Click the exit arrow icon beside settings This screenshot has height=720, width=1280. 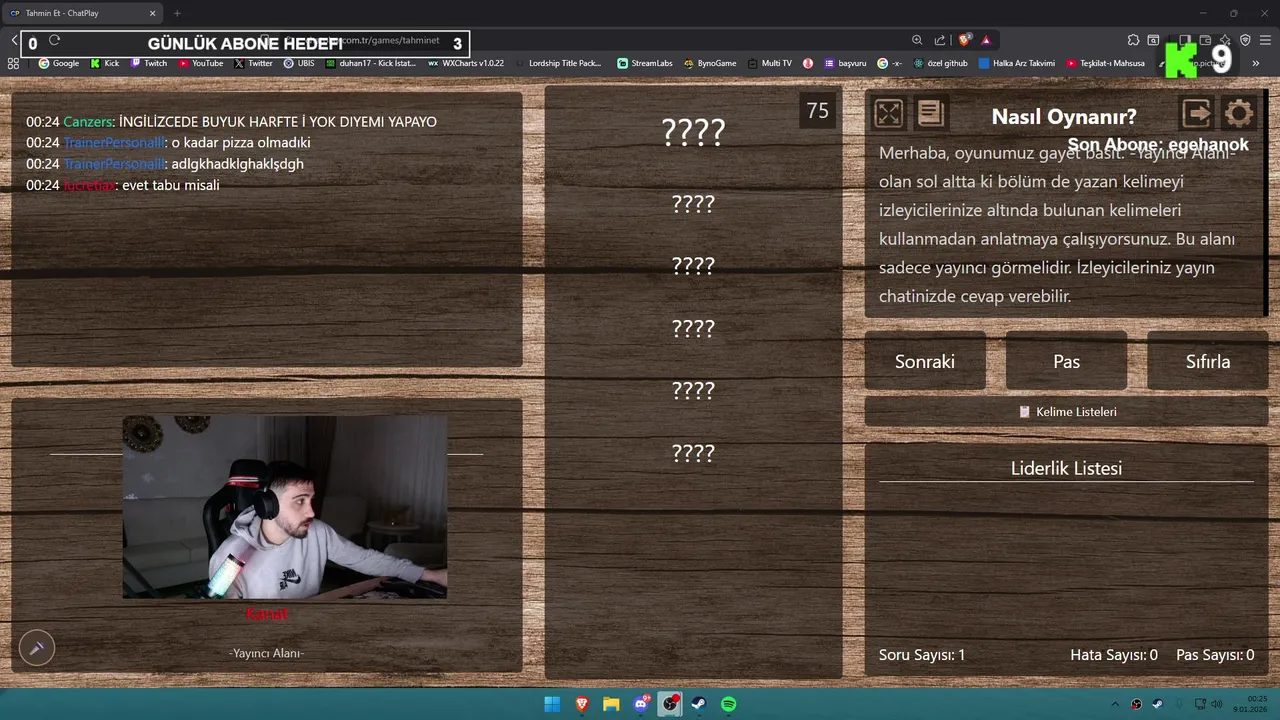click(1197, 113)
